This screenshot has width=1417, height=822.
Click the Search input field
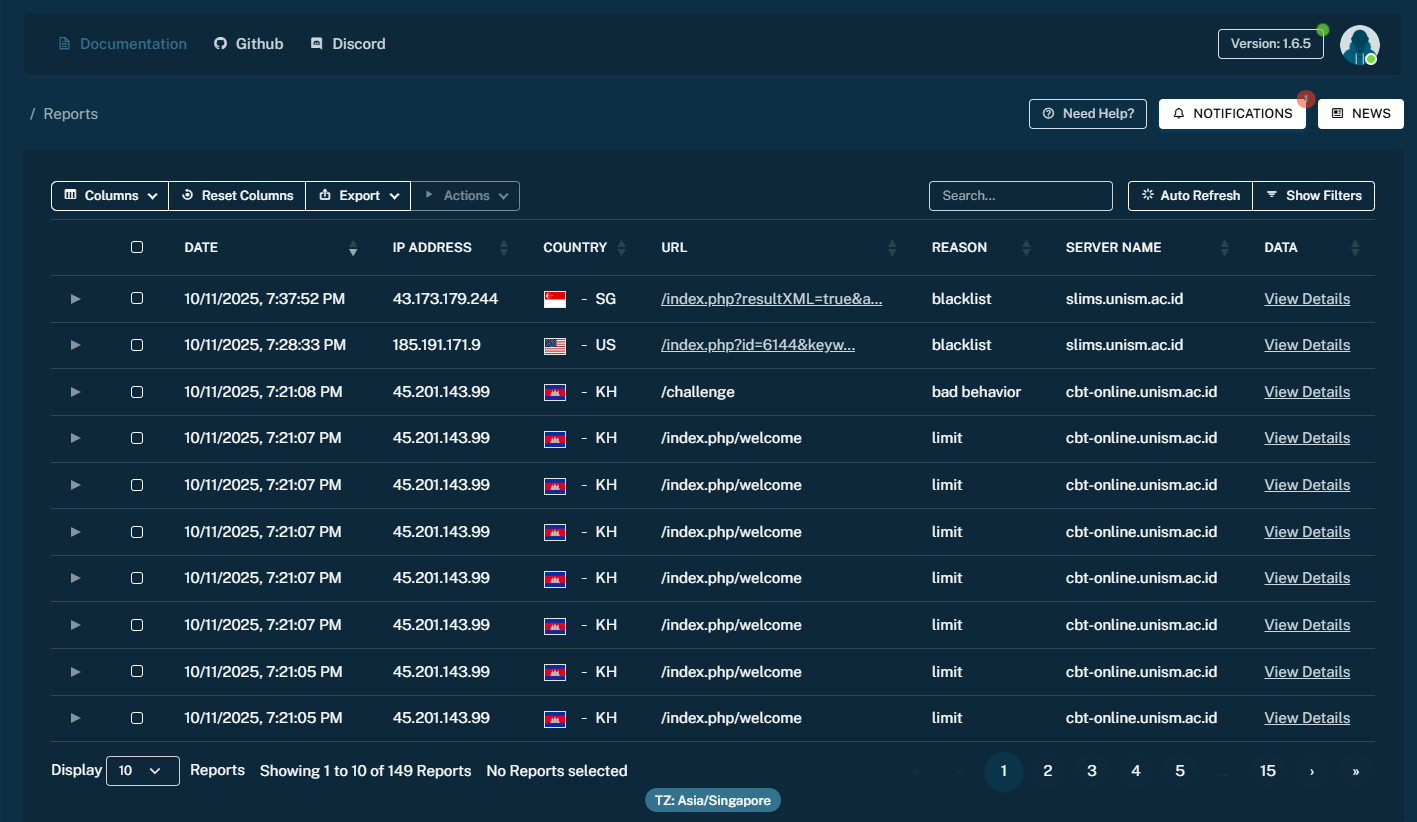(1020, 196)
